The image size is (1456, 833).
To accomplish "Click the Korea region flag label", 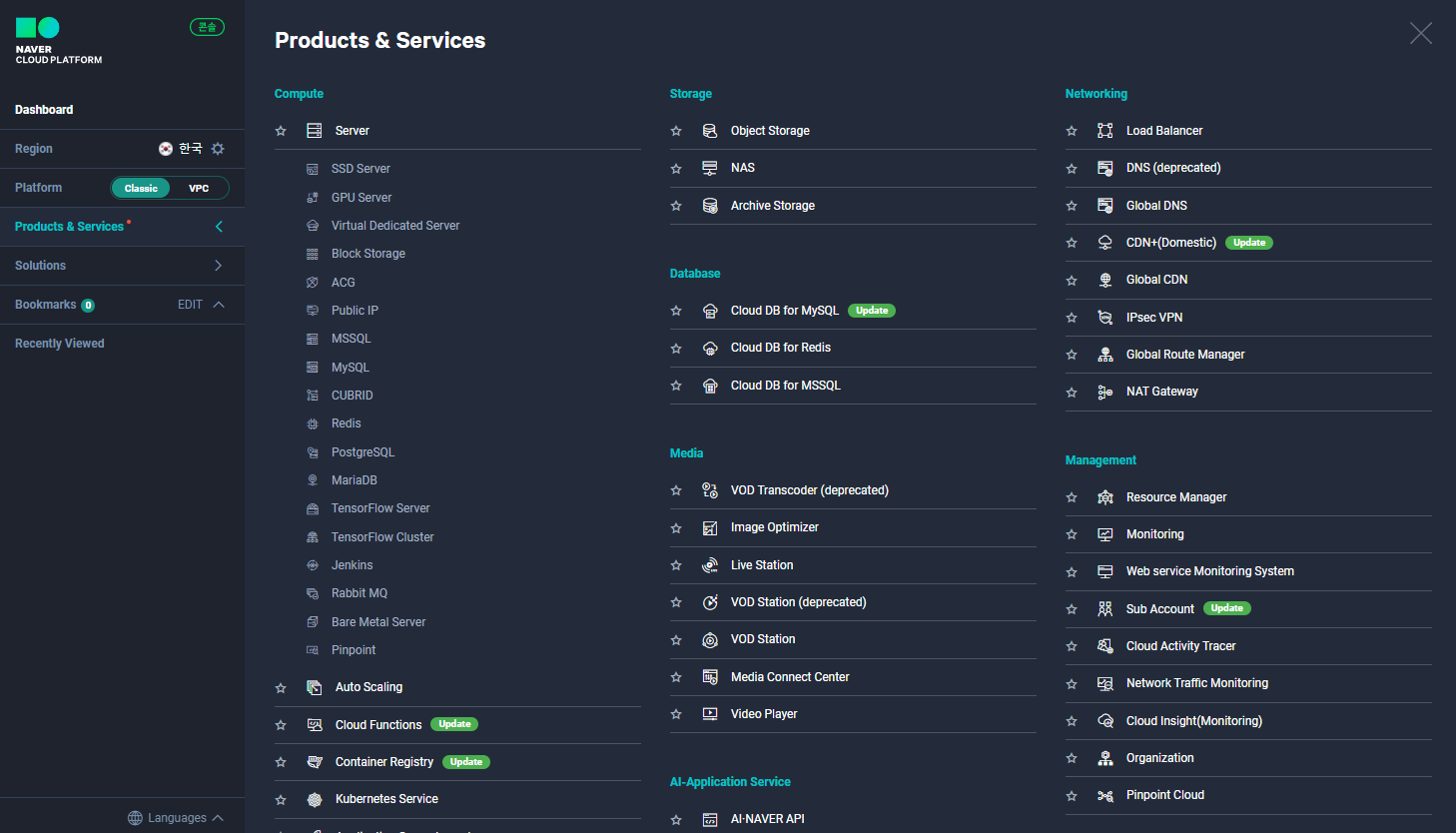I will click(181, 149).
